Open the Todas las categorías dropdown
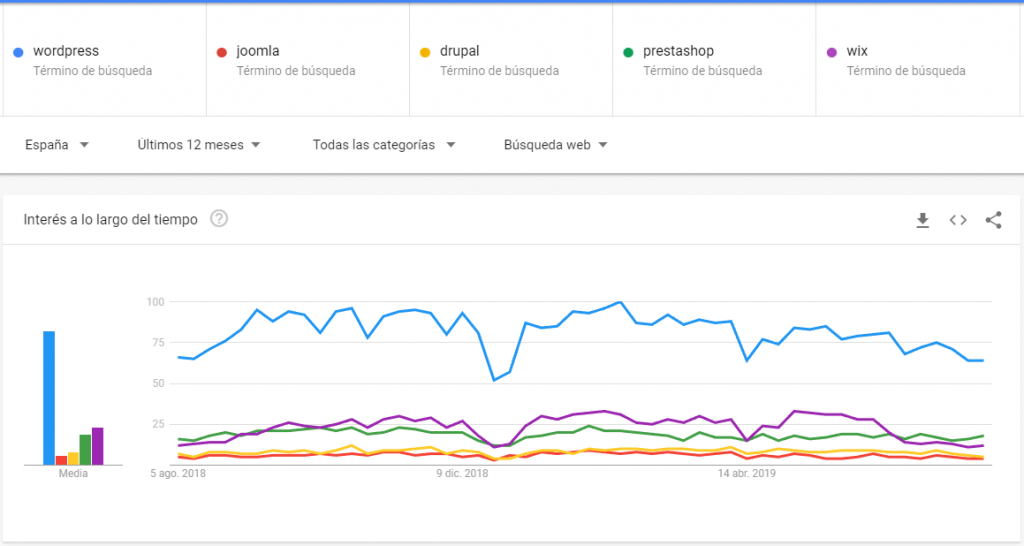 coord(384,145)
